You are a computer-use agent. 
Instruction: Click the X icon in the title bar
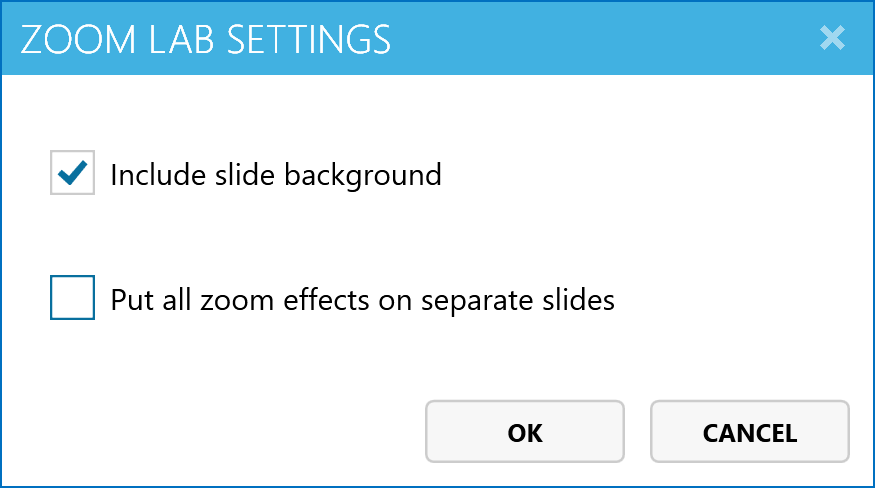coord(832,38)
